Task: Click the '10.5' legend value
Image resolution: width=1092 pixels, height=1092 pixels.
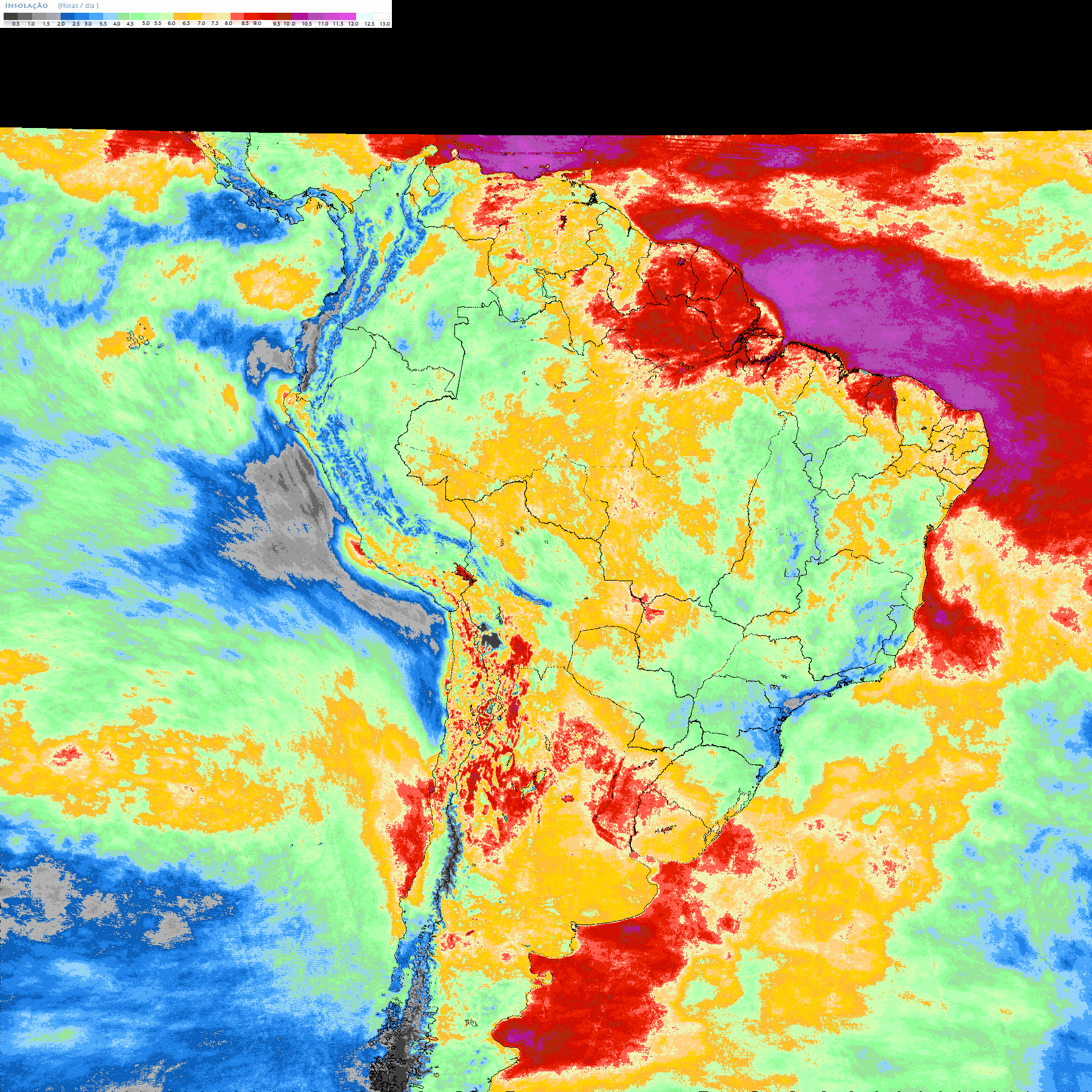Action: point(307,24)
